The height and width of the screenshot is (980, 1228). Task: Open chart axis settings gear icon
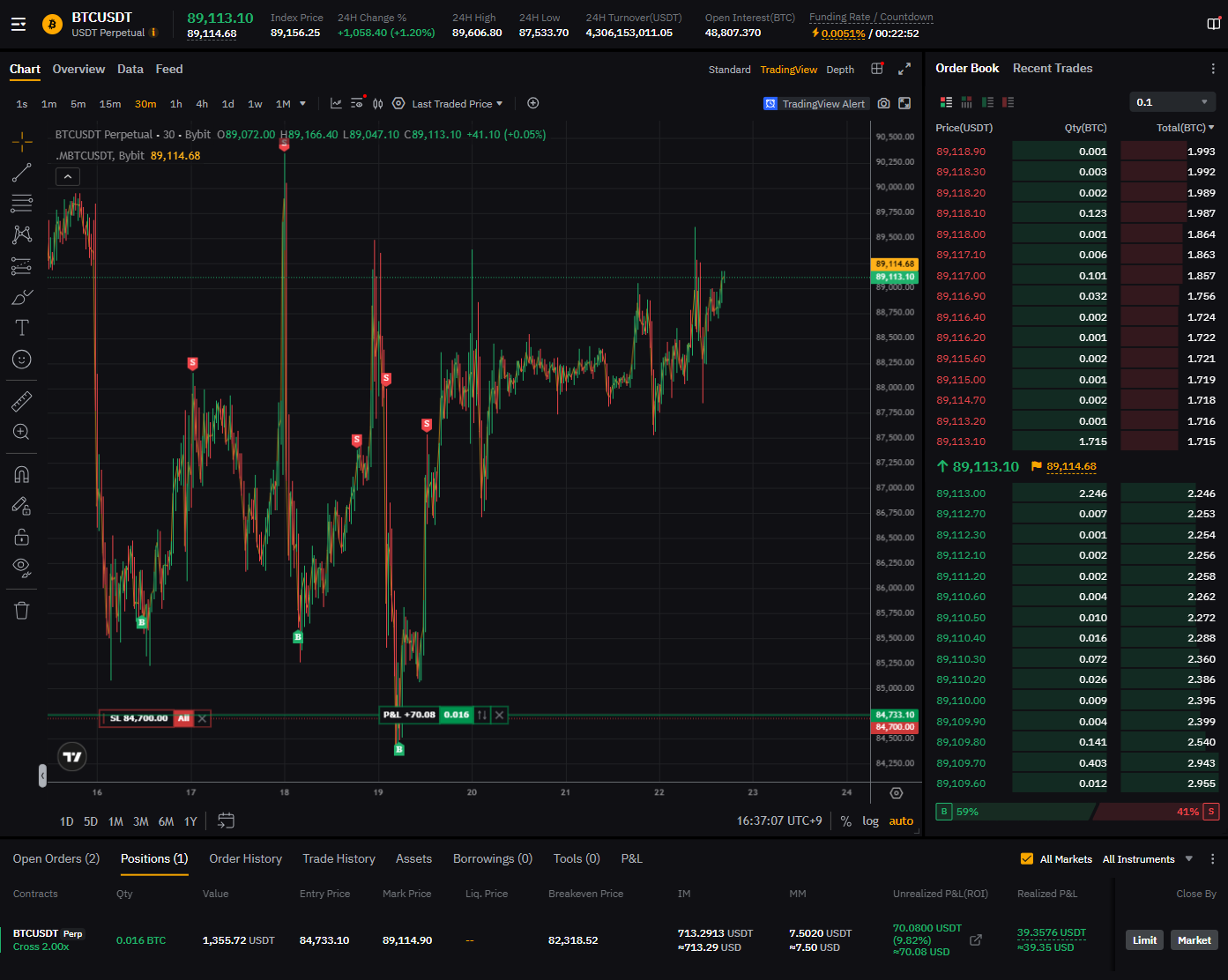tap(897, 793)
